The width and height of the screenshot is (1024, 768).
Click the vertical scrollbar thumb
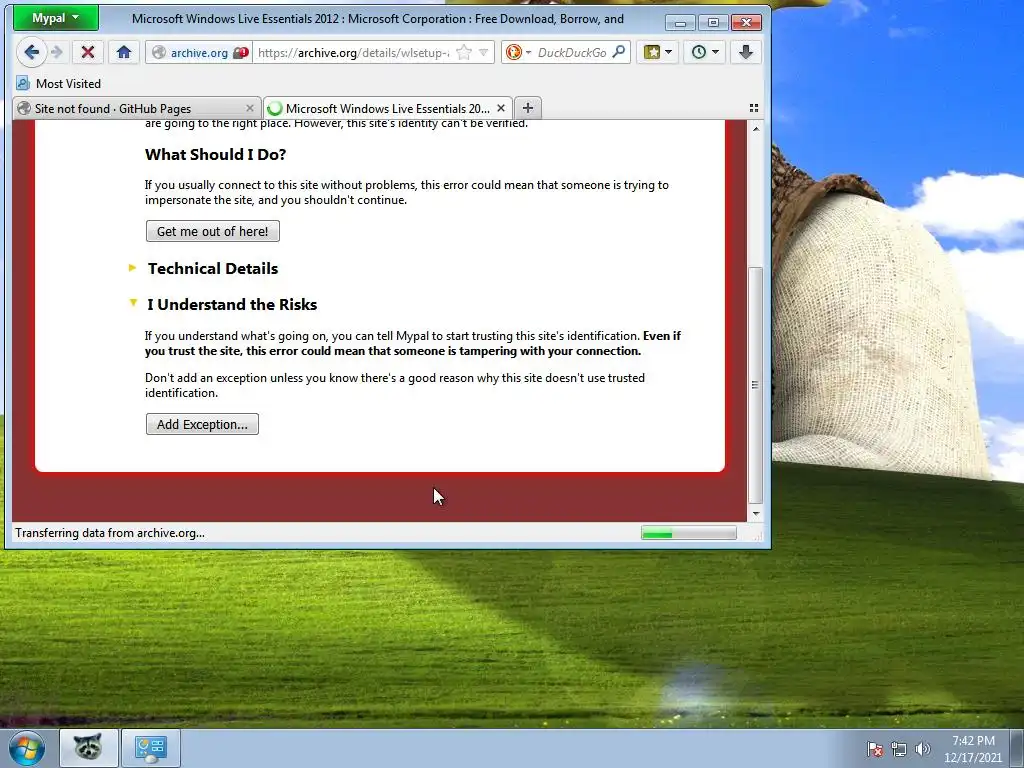[x=756, y=385]
